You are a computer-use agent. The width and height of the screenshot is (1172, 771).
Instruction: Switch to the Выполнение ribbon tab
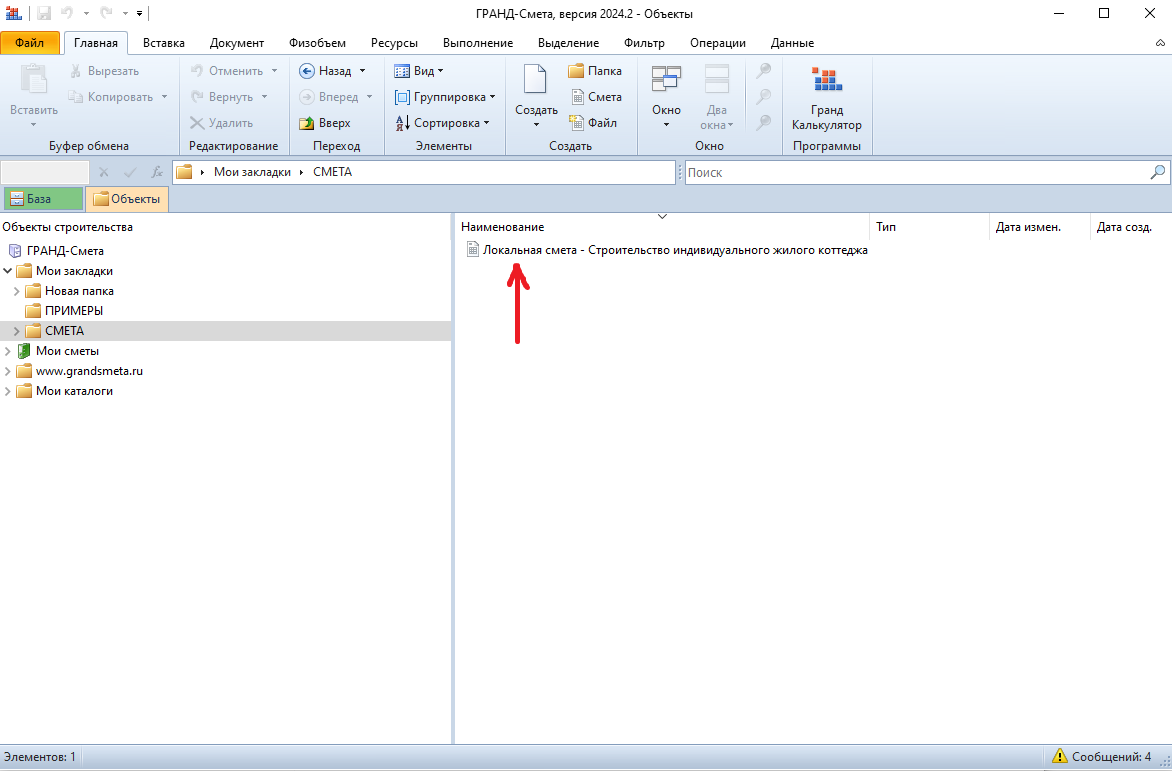pyautogui.click(x=478, y=43)
